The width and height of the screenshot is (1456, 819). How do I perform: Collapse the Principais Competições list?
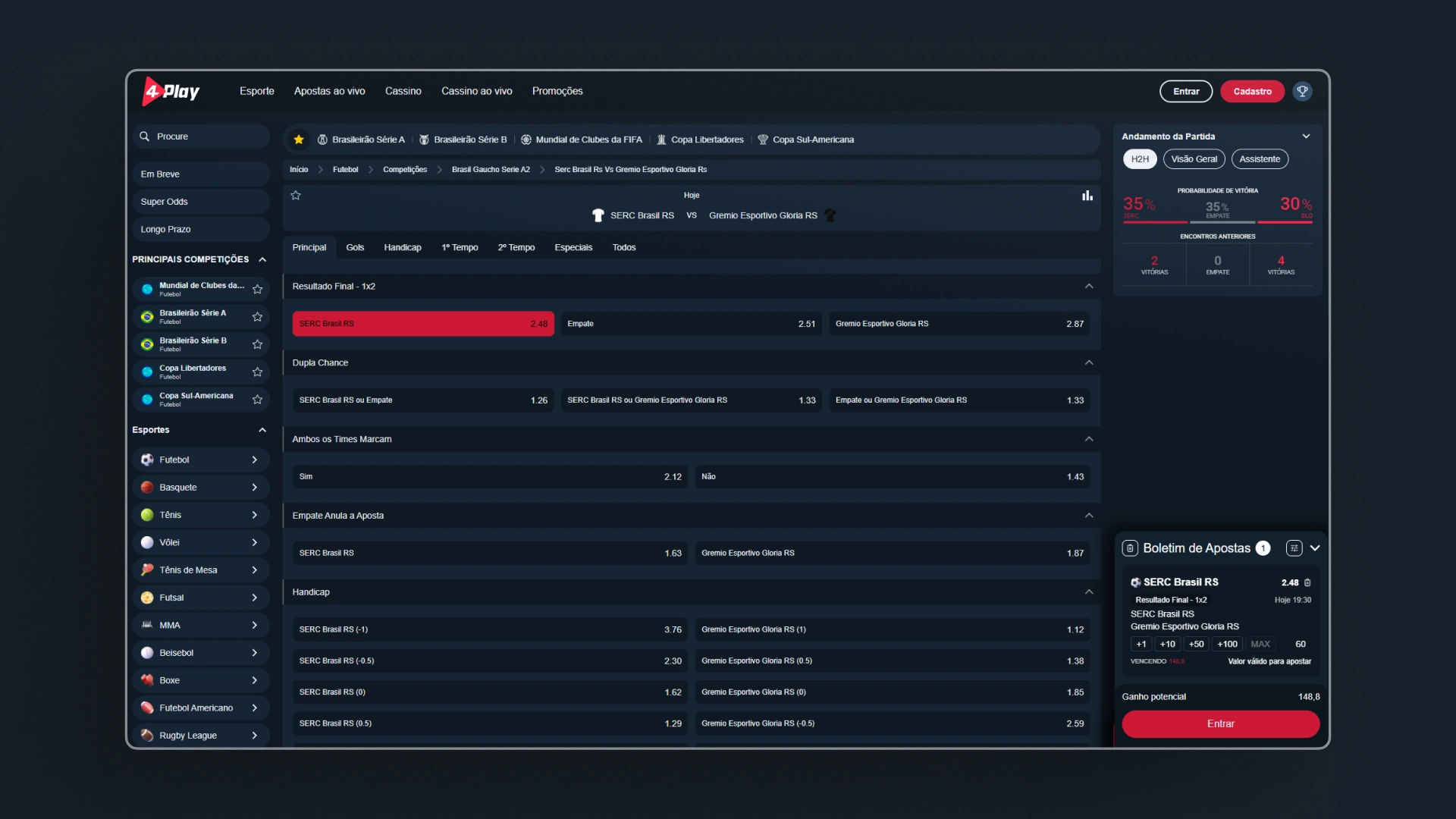click(262, 259)
